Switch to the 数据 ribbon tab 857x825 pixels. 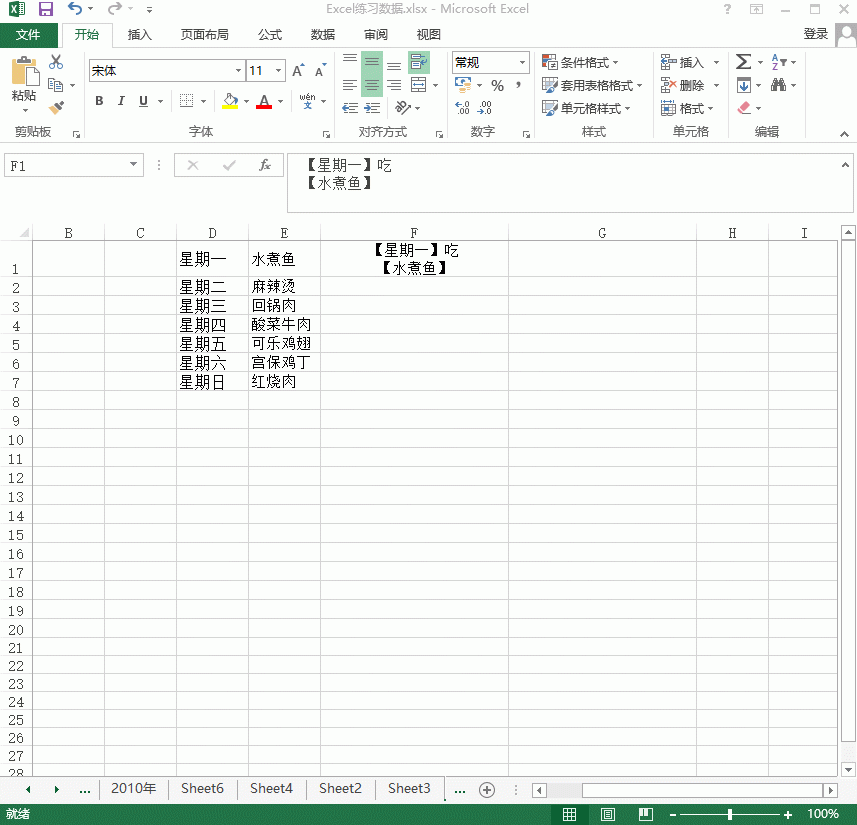point(321,34)
